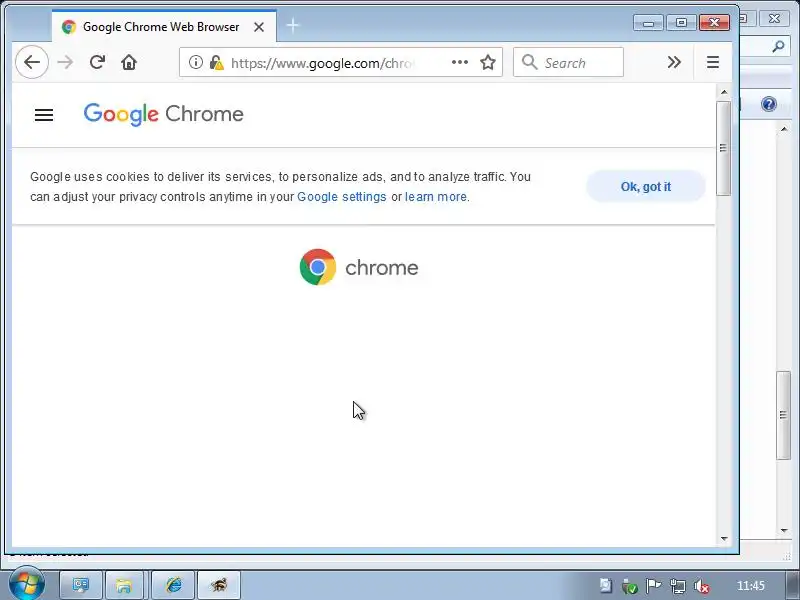This screenshot has height=600, width=800.
Task: Grab the Firefox vertical scrollbar thumb
Action: click(723, 148)
